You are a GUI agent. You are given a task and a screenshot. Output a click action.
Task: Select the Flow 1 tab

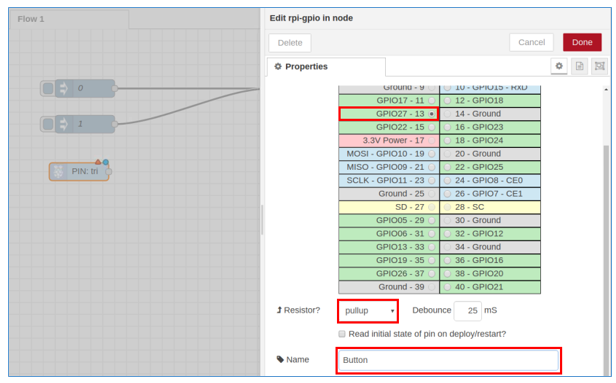(69, 19)
